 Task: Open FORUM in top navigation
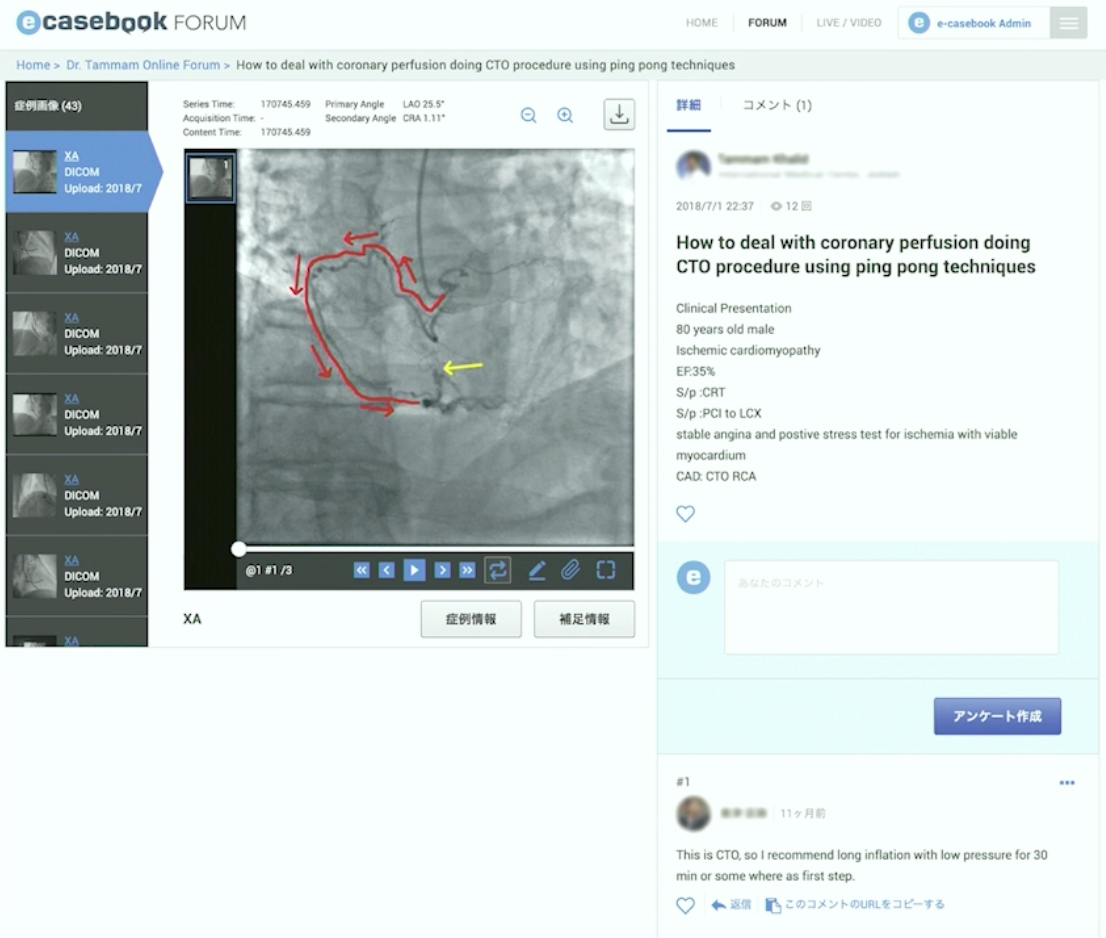click(767, 23)
